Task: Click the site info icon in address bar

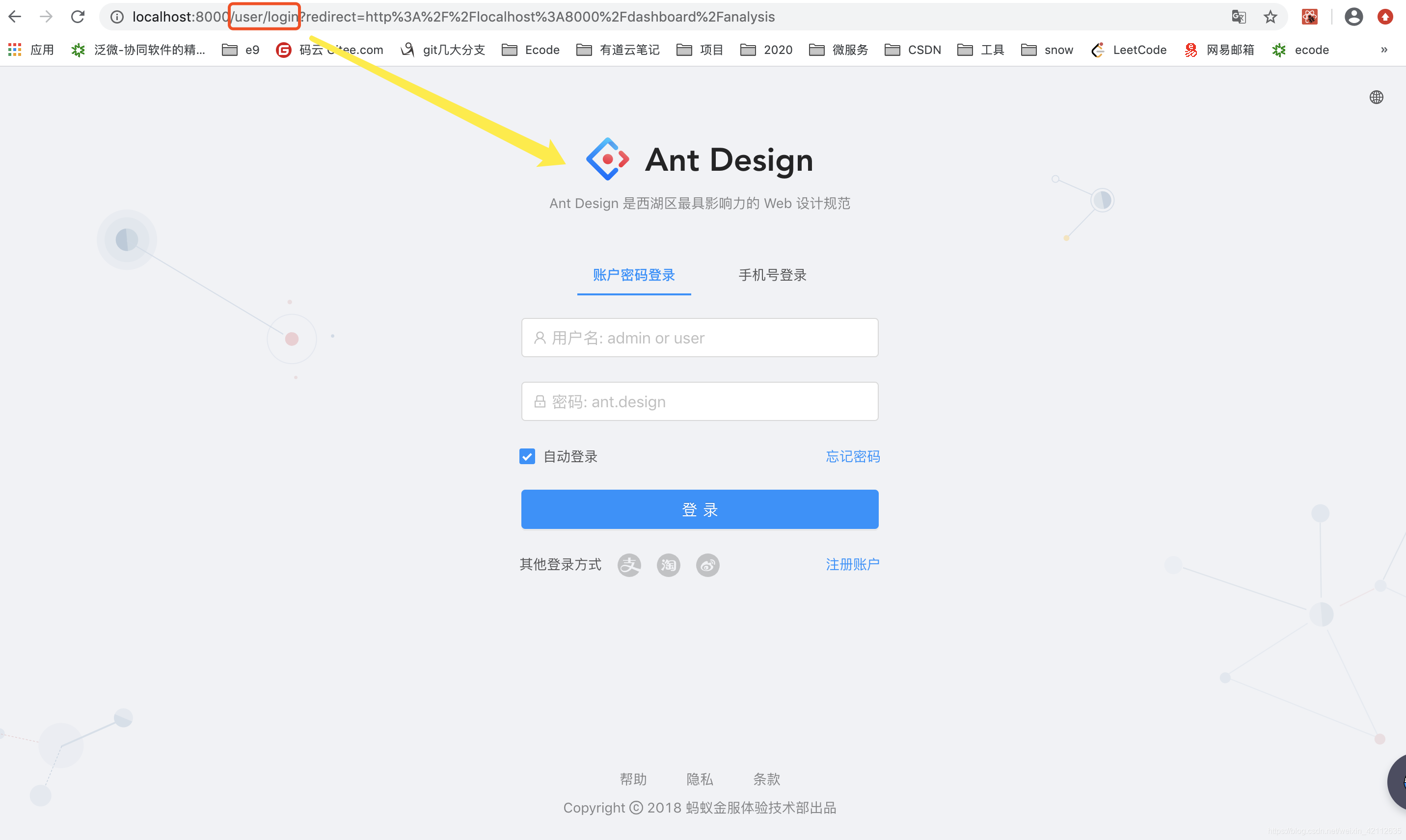Action: click(117, 17)
